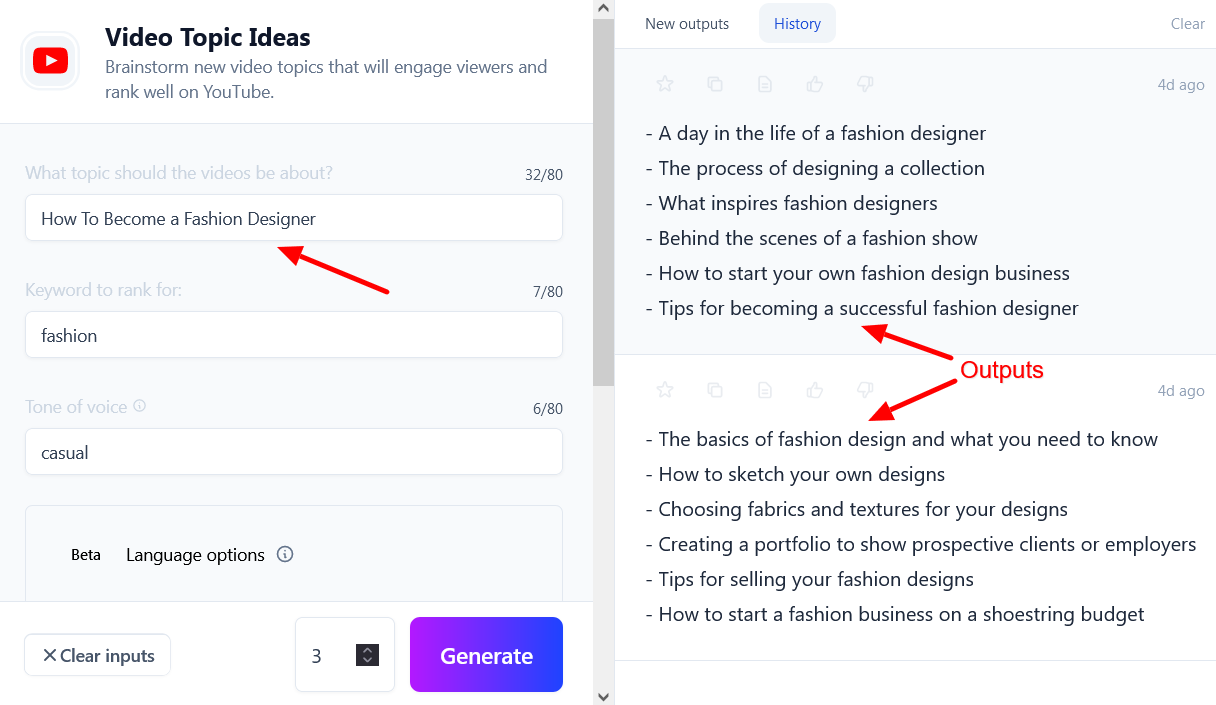Open first output in document editor
Viewport: 1216px width, 705px height.
click(765, 85)
